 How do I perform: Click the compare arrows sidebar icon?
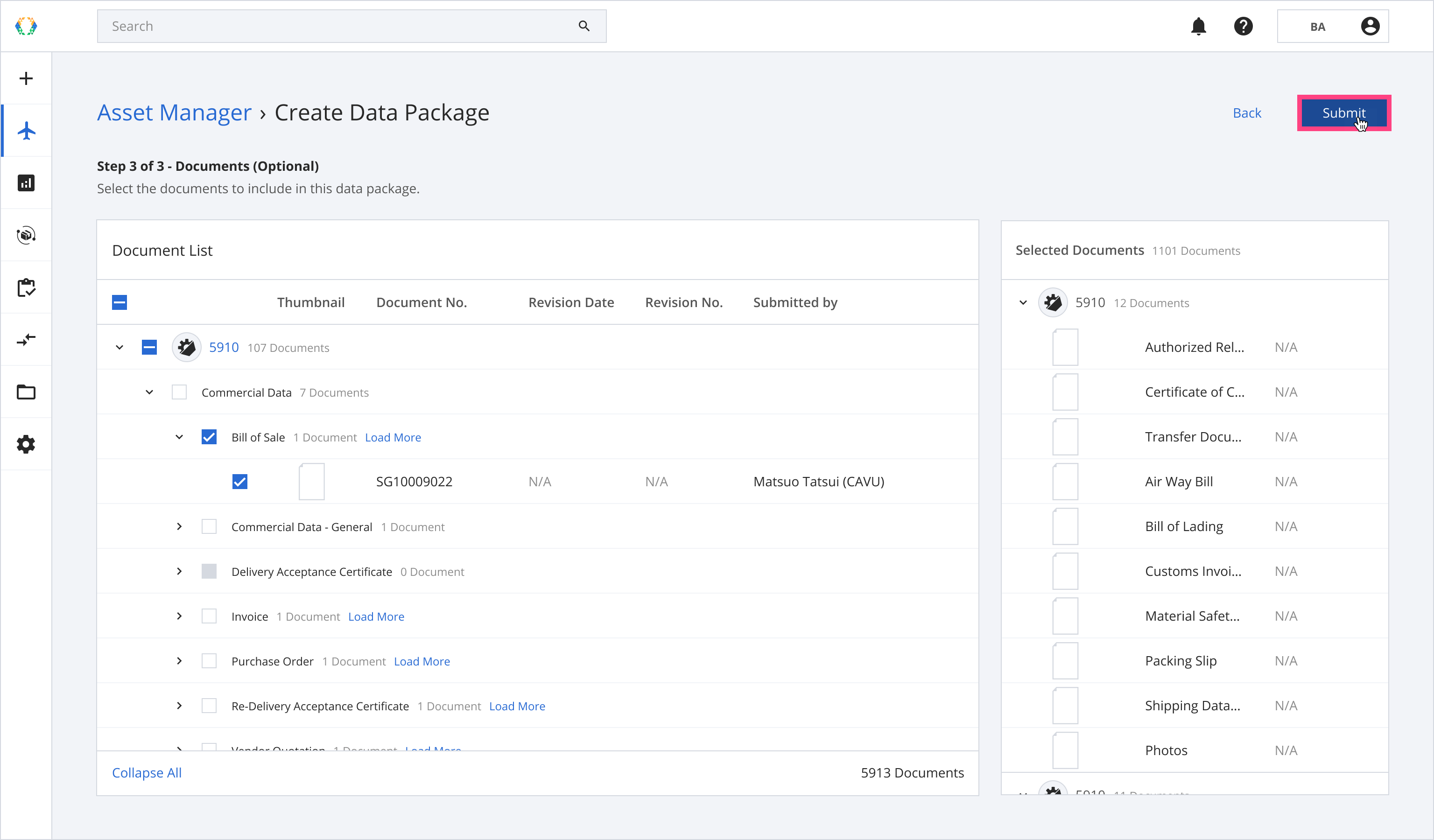[26, 340]
